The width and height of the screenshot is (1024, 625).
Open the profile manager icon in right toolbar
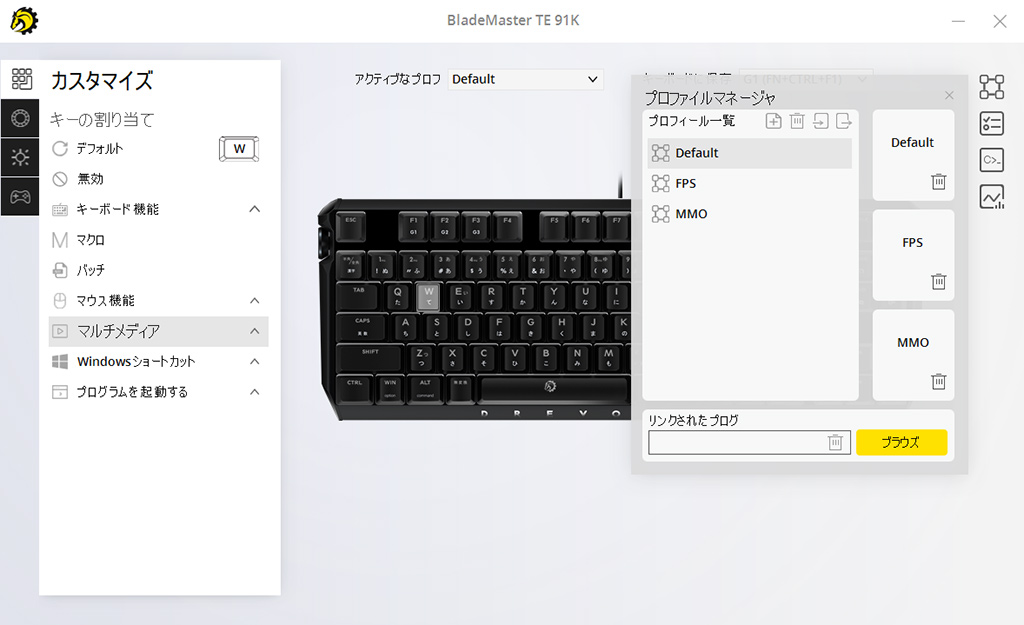point(991,87)
